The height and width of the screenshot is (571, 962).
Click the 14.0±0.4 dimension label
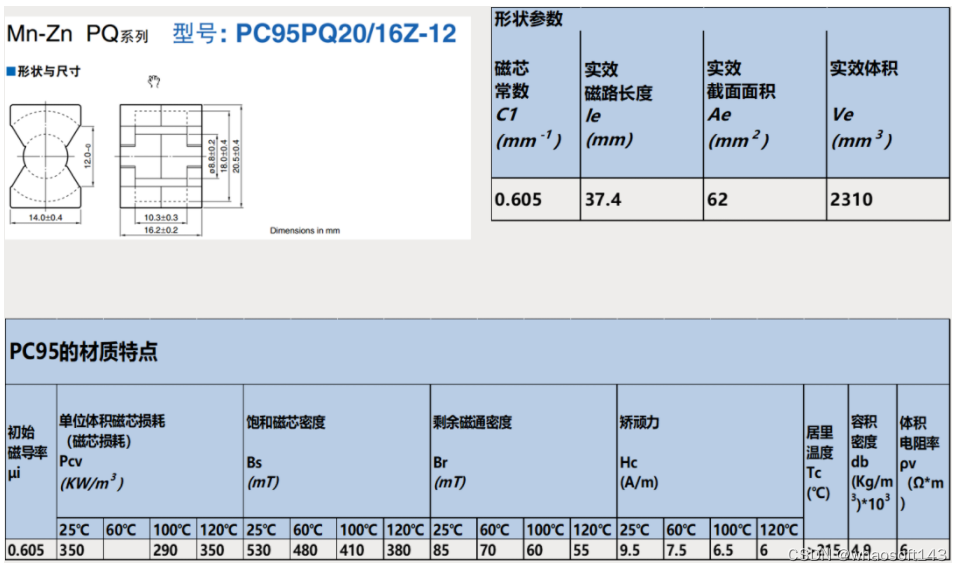(x=45, y=217)
